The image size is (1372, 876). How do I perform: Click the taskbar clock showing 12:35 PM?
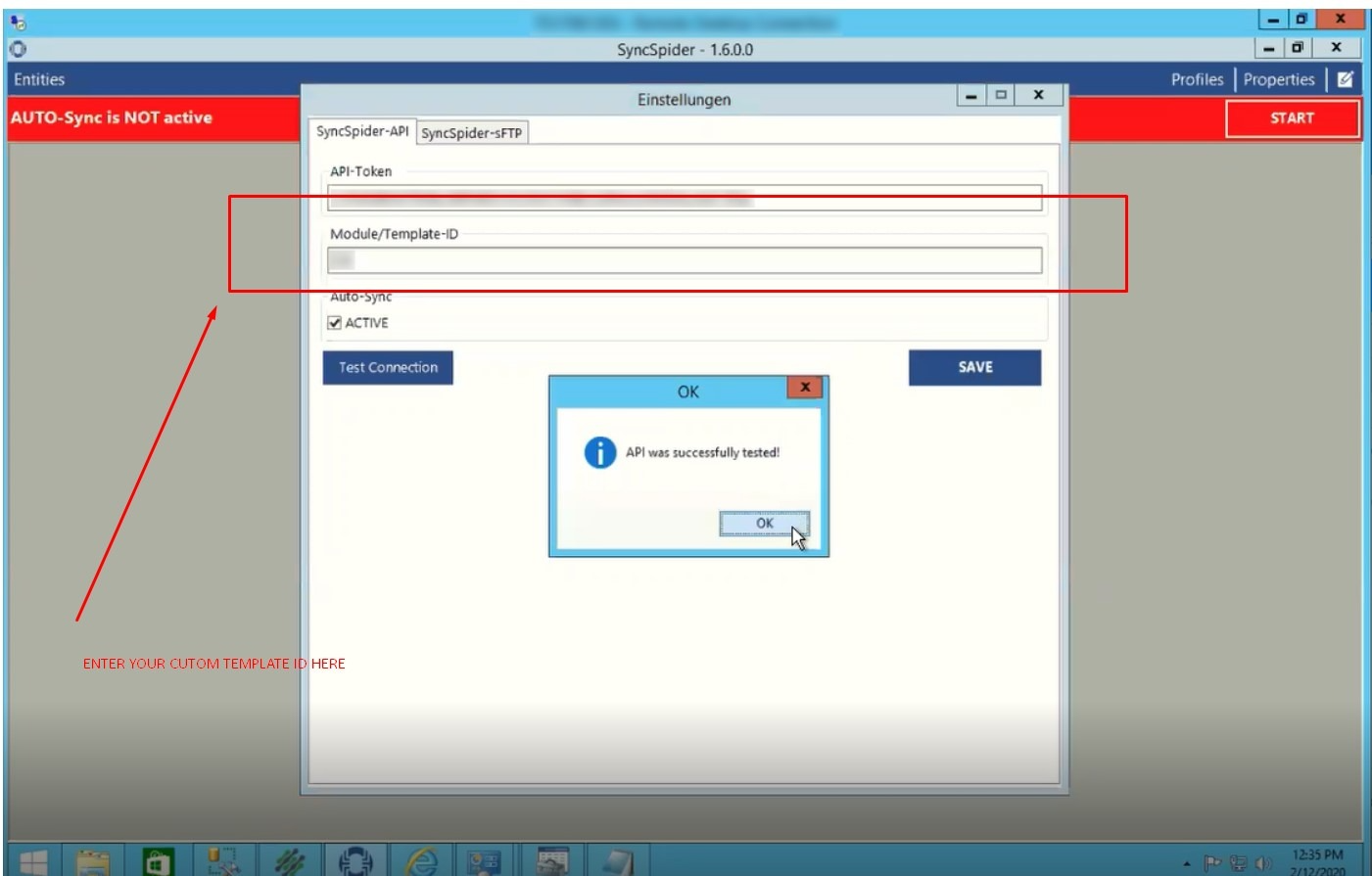(x=1318, y=861)
